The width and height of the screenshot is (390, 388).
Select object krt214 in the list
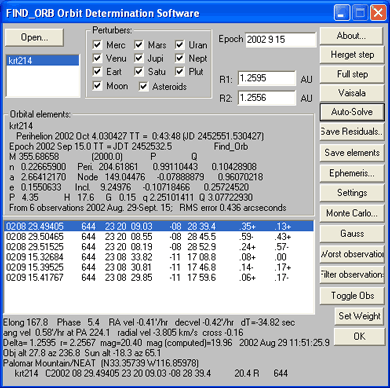[43, 61]
